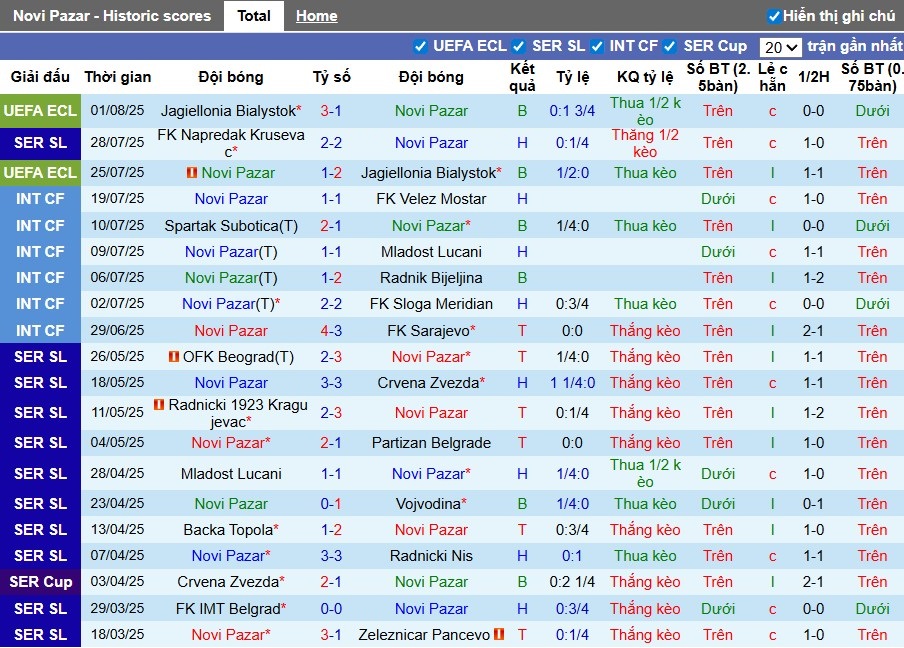Viewport: 904px width, 648px height.
Task: Click the Partizan Belgrade team name
Action: (431, 443)
